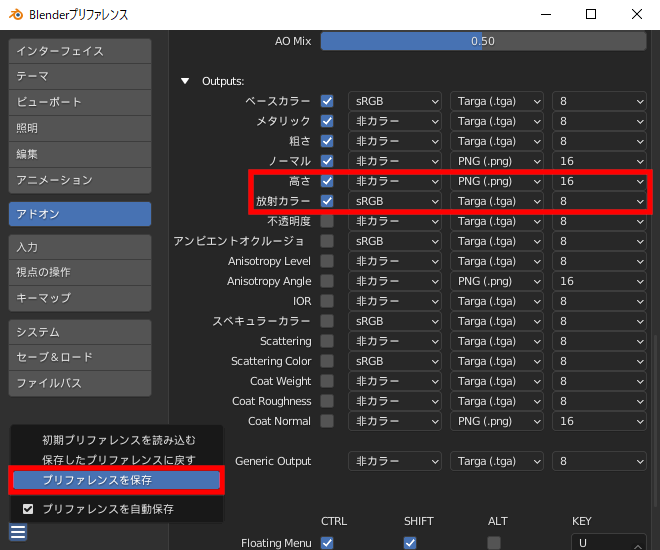Switch to 編集 preferences tab

click(x=80, y=154)
